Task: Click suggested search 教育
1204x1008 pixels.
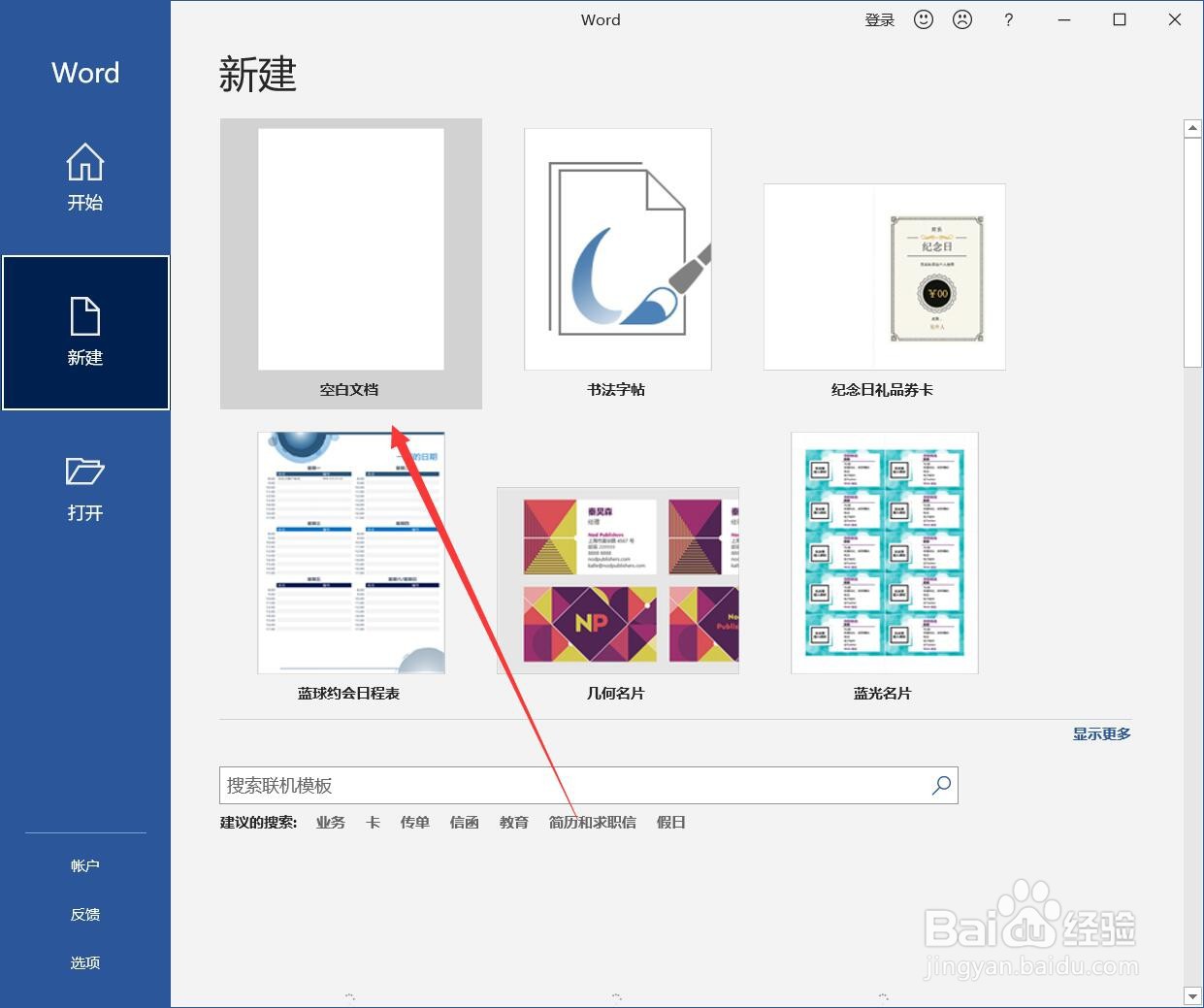Action: 514,823
